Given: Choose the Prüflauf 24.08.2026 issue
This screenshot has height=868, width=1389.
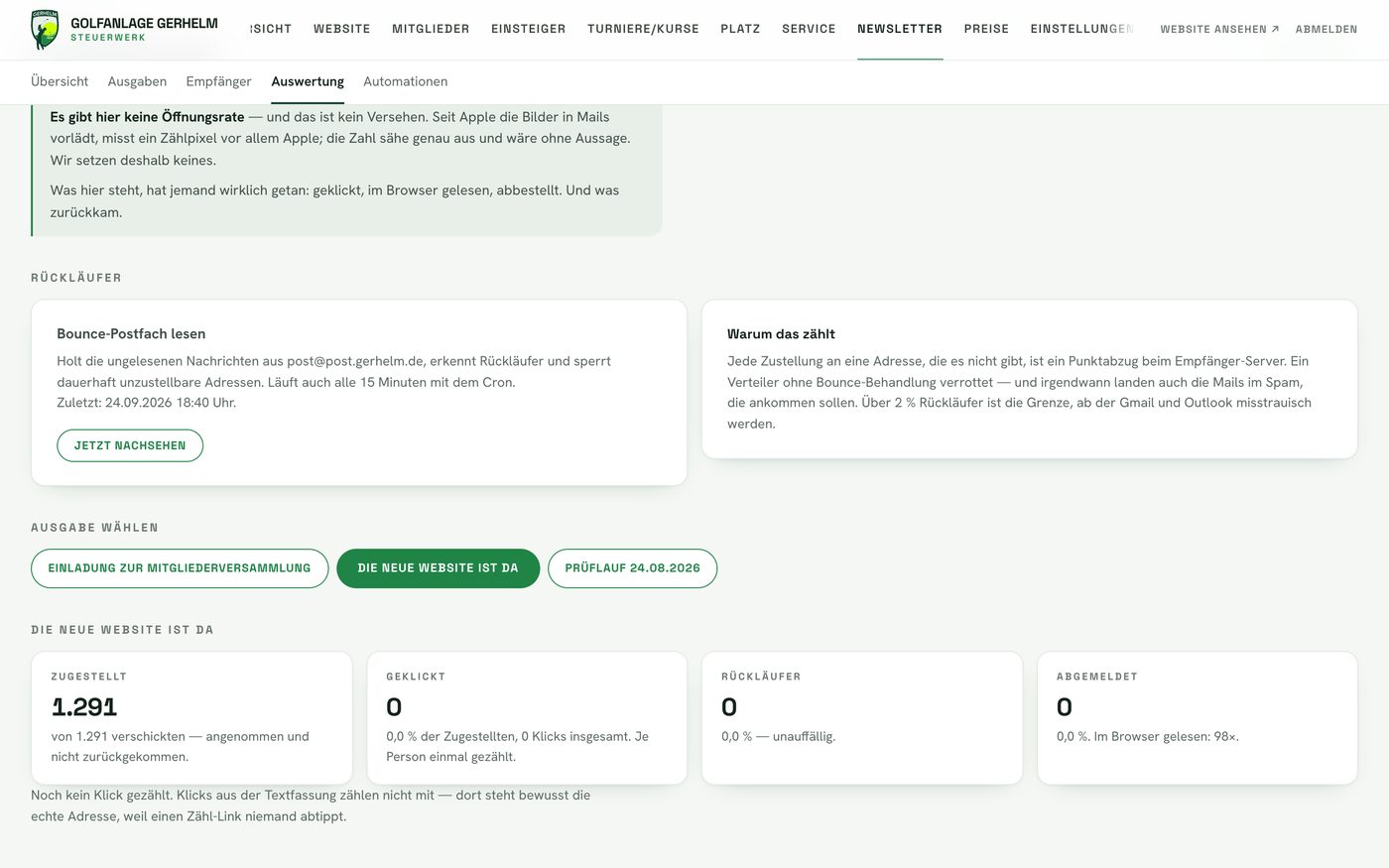Looking at the screenshot, I should pos(632,568).
